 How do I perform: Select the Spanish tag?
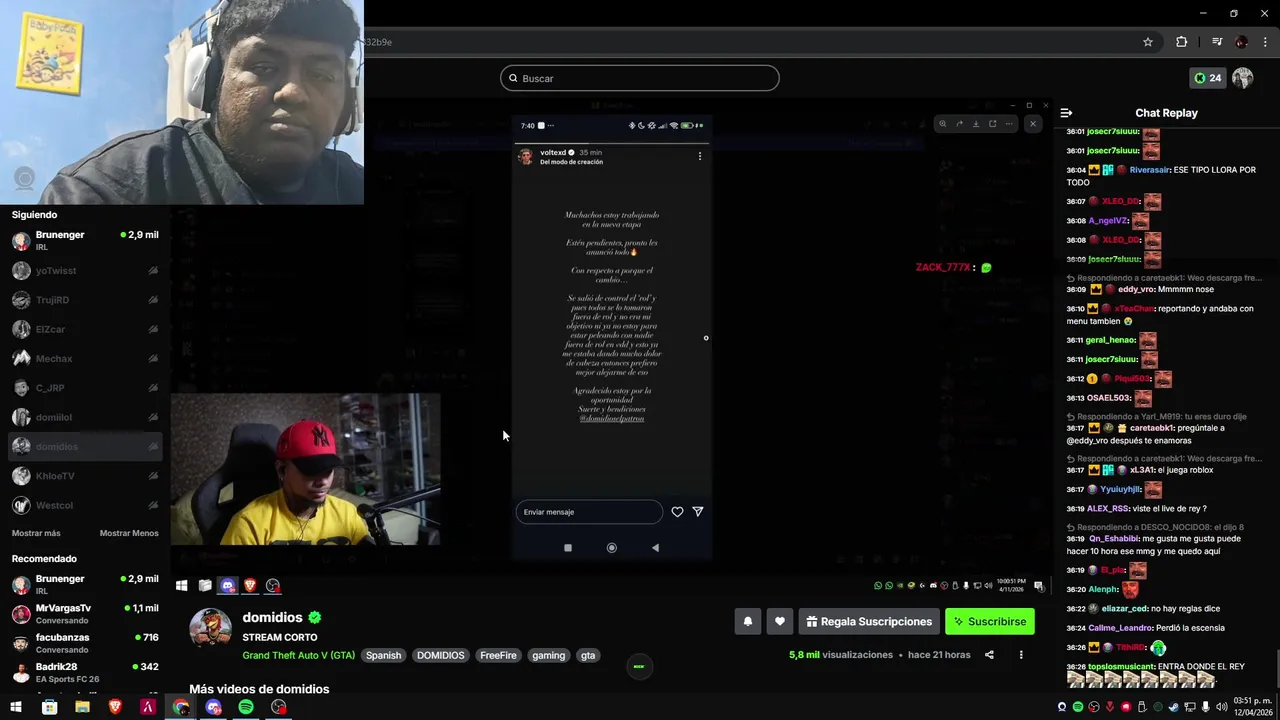pos(383,655)
